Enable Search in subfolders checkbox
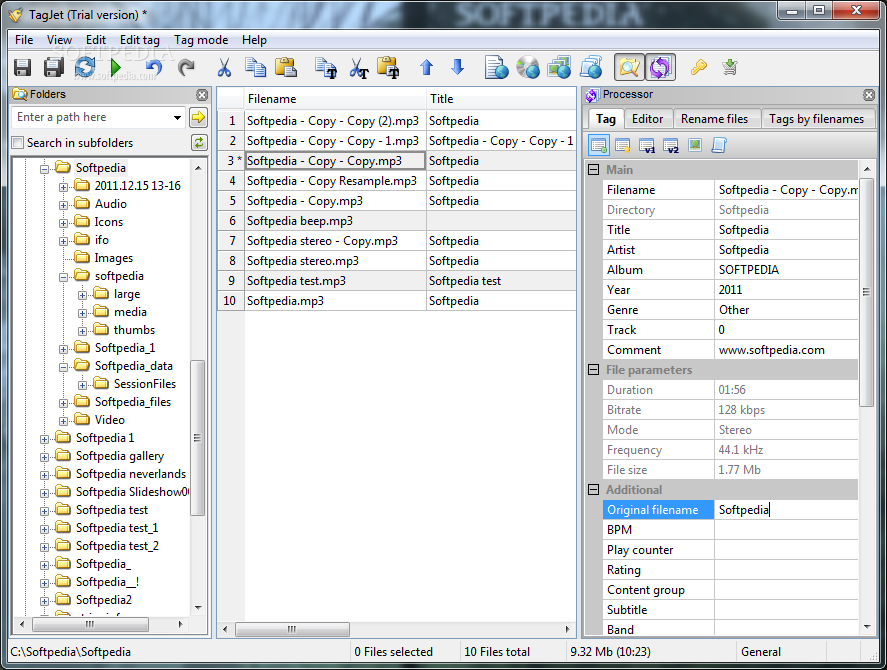Image resolution: width=887 pixels, height=670 pixels. point(19,143)
